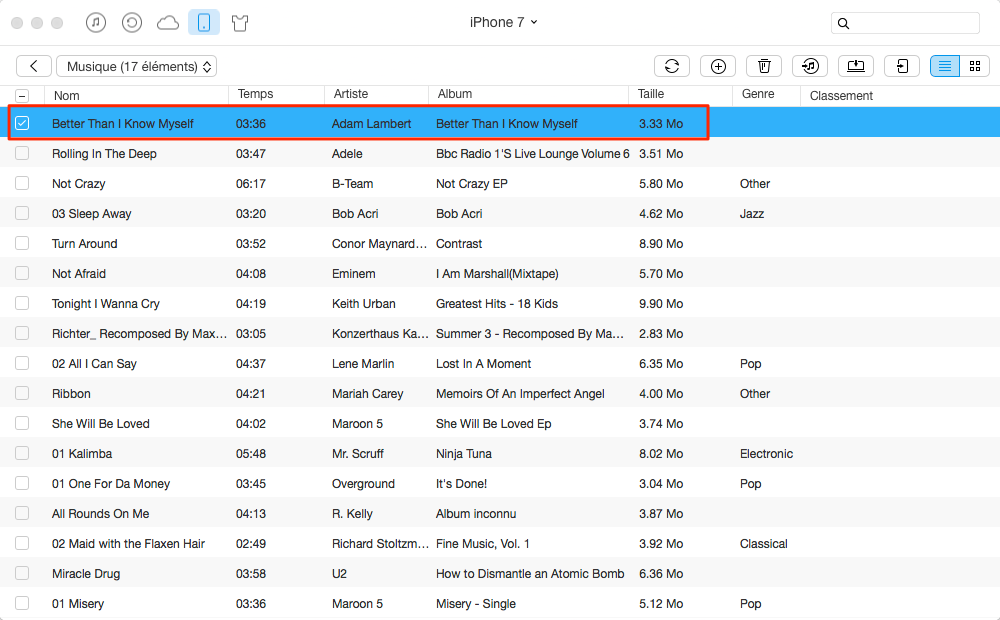Click the Electronic genre cell
Image resolution: width=1000 pixels, height=620 pixels.
coord(767,454)
